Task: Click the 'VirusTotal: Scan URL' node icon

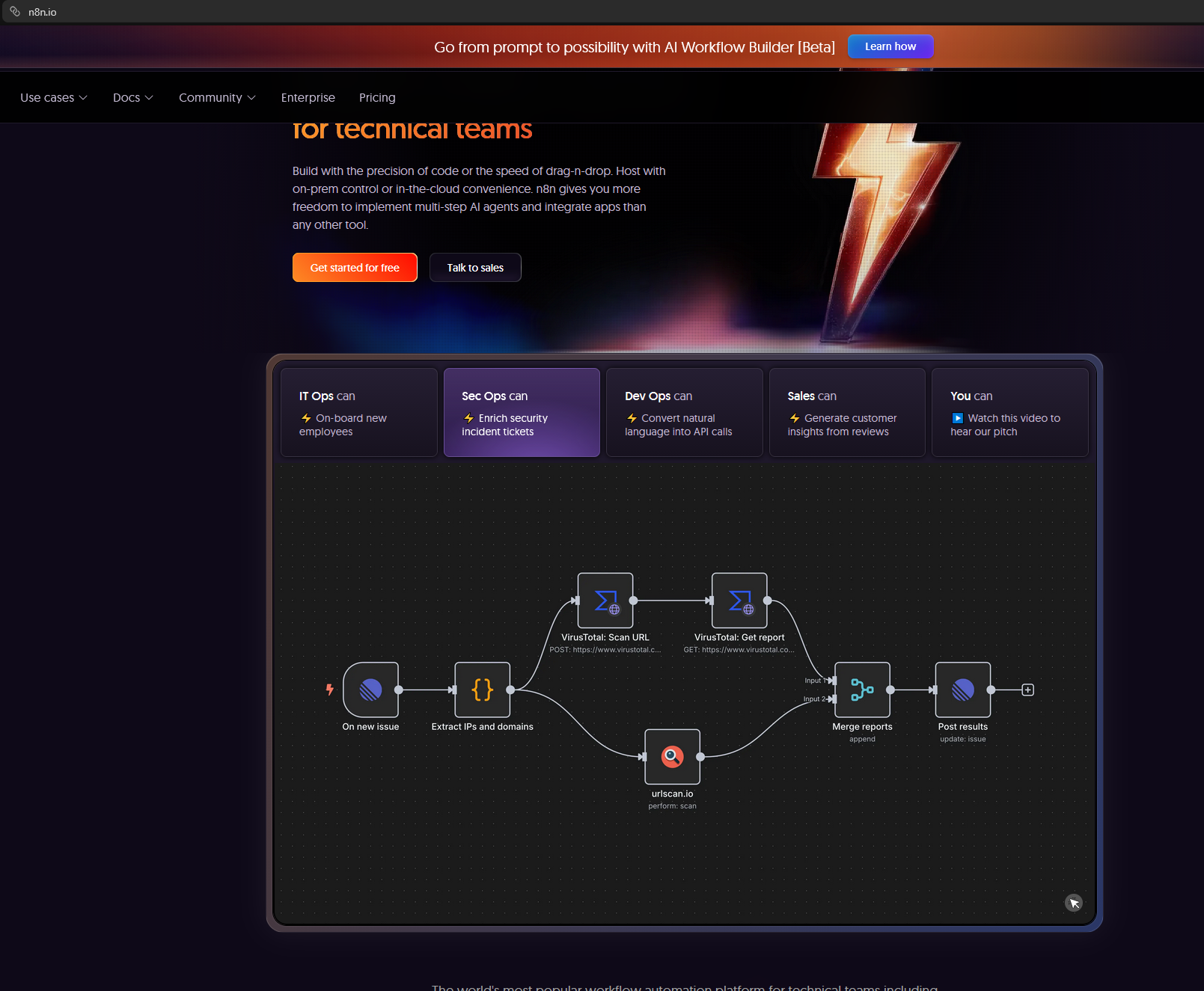Action: coord(605,601)
